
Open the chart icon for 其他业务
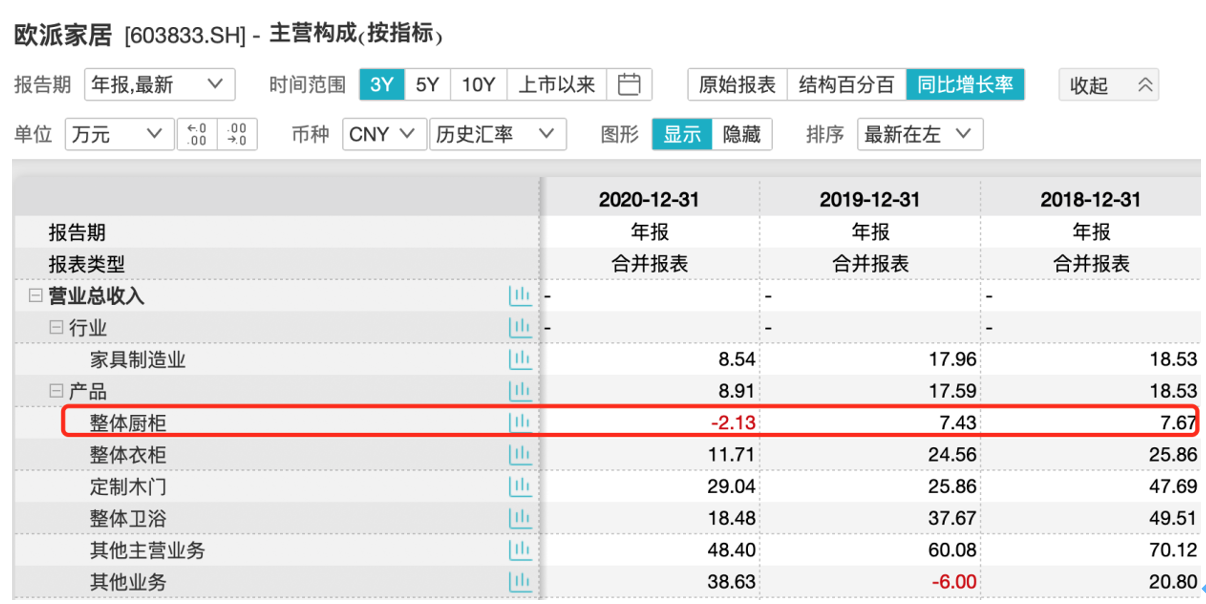point(519,581)
